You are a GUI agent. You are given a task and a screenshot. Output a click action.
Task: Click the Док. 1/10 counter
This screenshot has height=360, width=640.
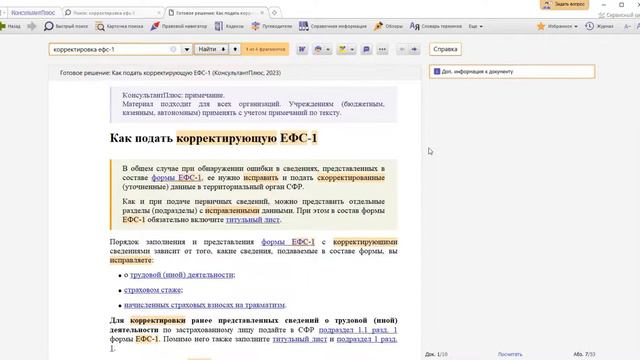click(x=436, y=354)
